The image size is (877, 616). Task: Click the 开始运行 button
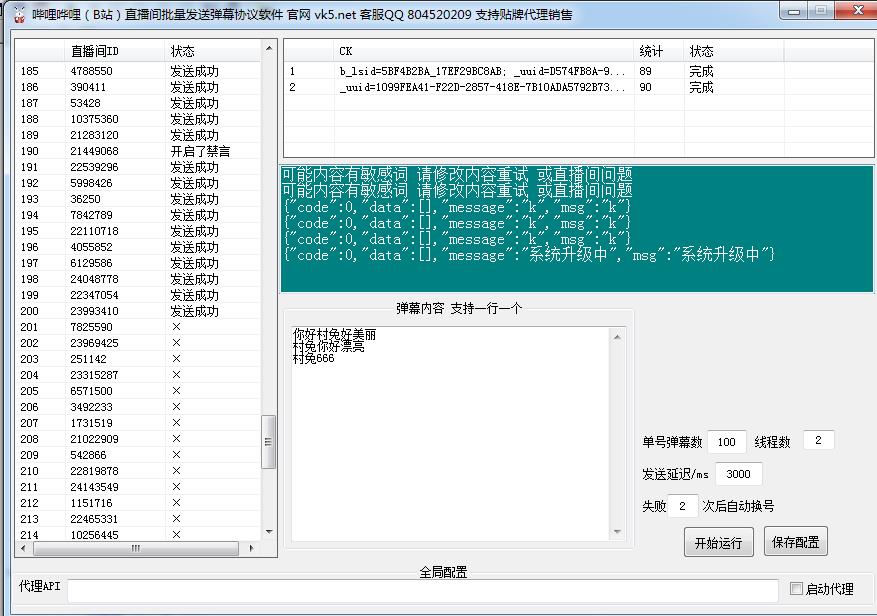point(718,543)
